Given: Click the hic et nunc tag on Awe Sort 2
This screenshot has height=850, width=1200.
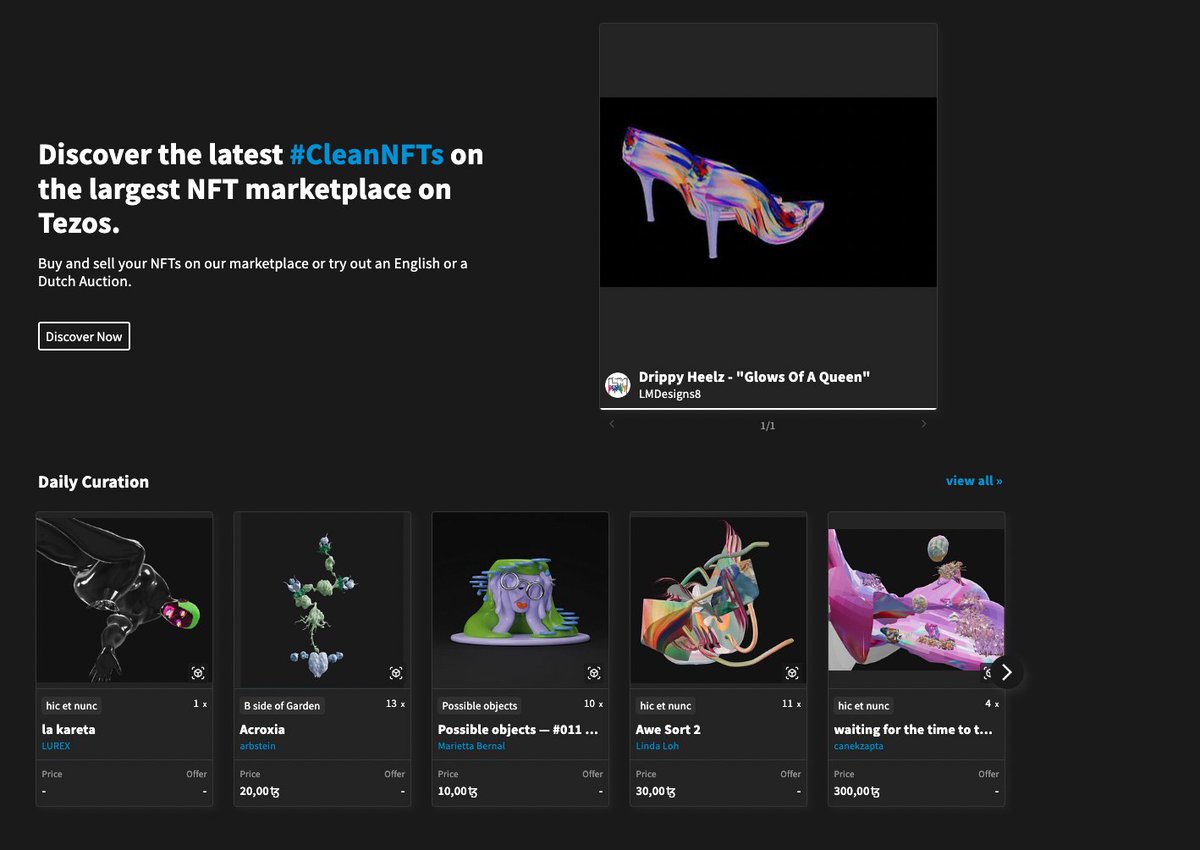Looking at the screenshot, I should 665,706.
